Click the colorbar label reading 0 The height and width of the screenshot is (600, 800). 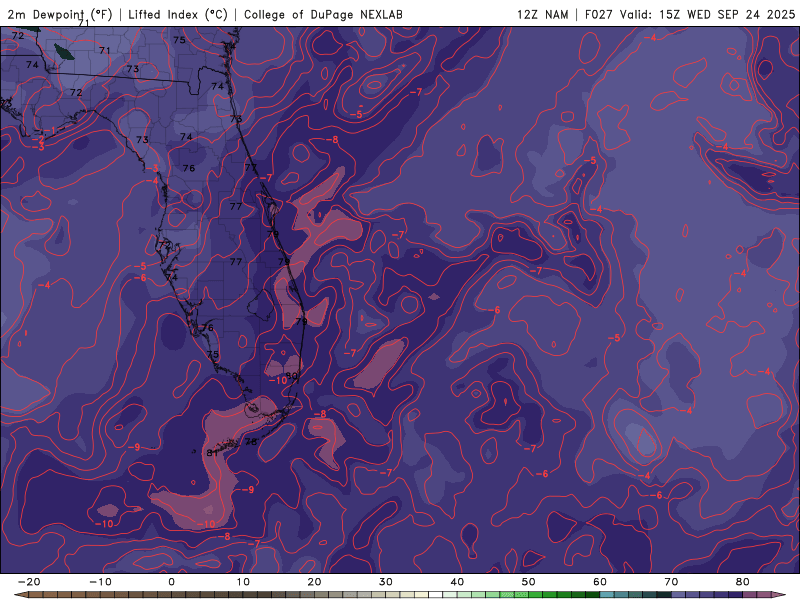click(171, 582)
